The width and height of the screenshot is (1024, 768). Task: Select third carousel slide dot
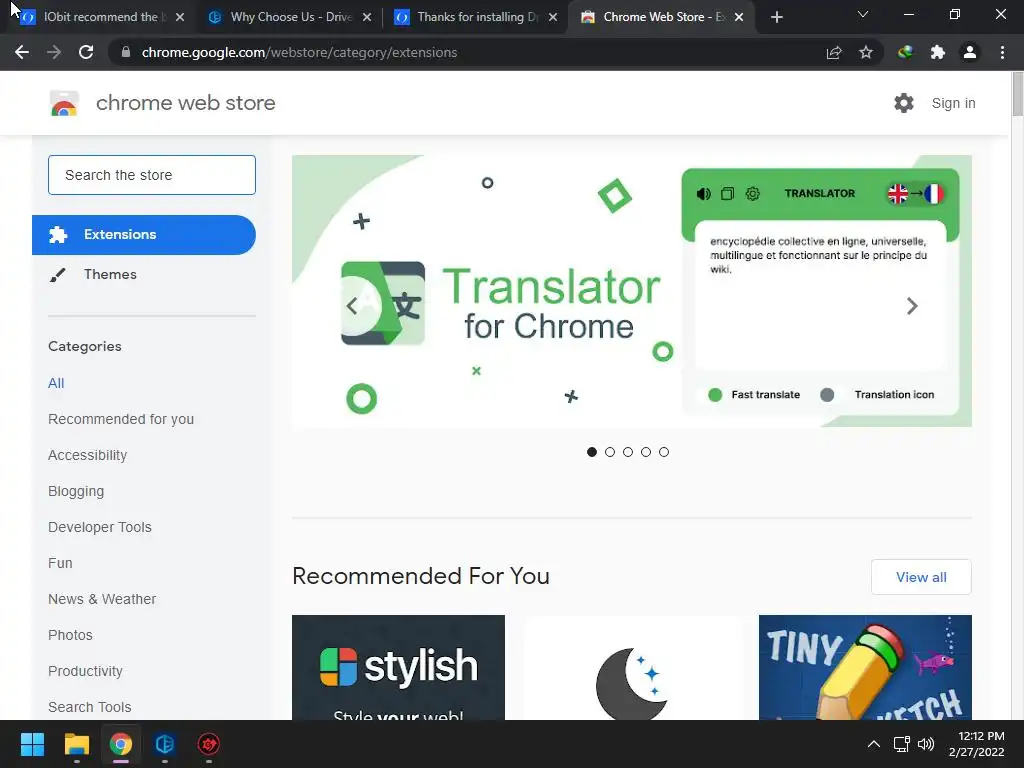coord(628,452)
